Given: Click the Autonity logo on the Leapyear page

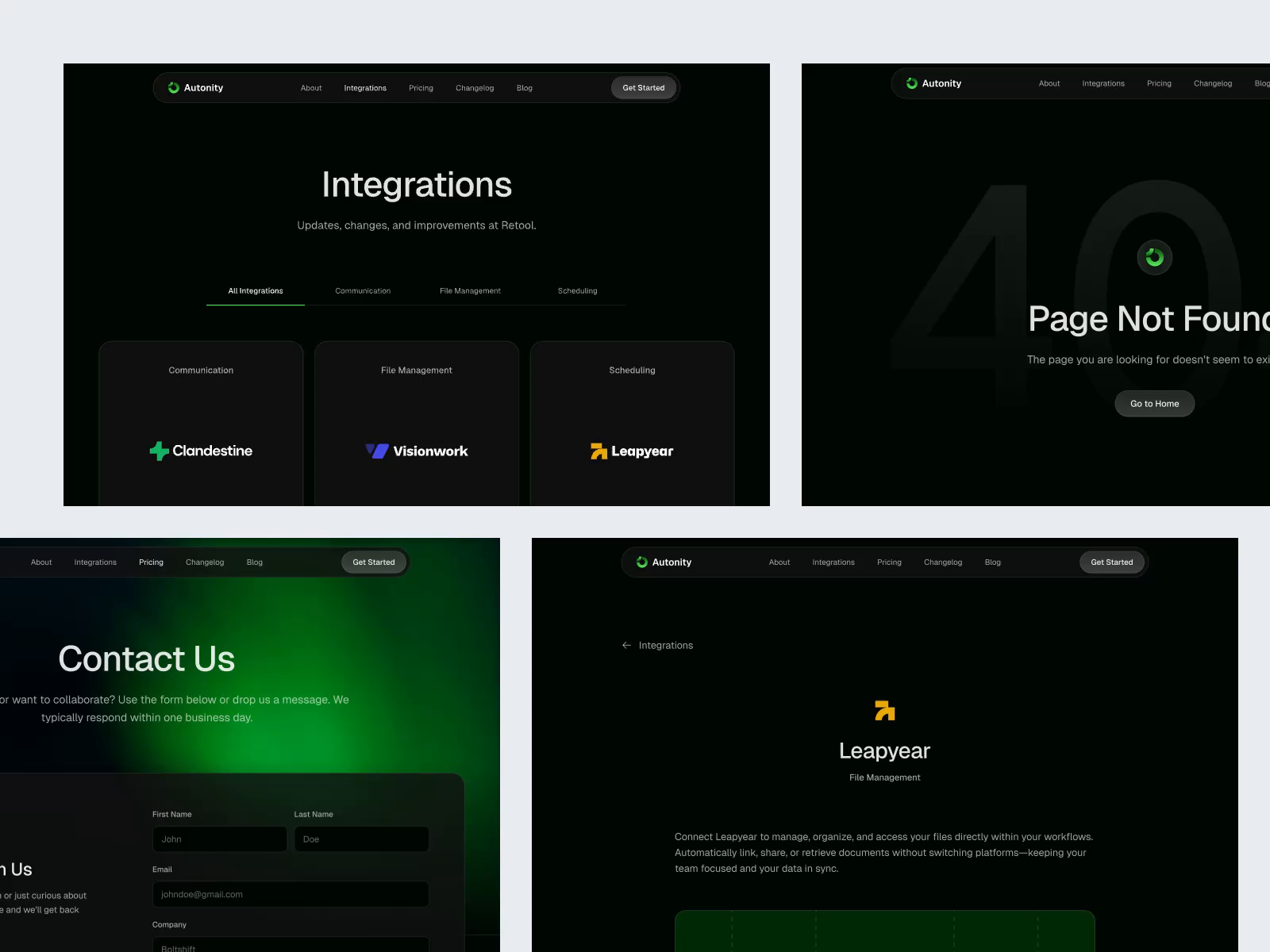Looking at the screenshot, I should (x=641, y=562).
